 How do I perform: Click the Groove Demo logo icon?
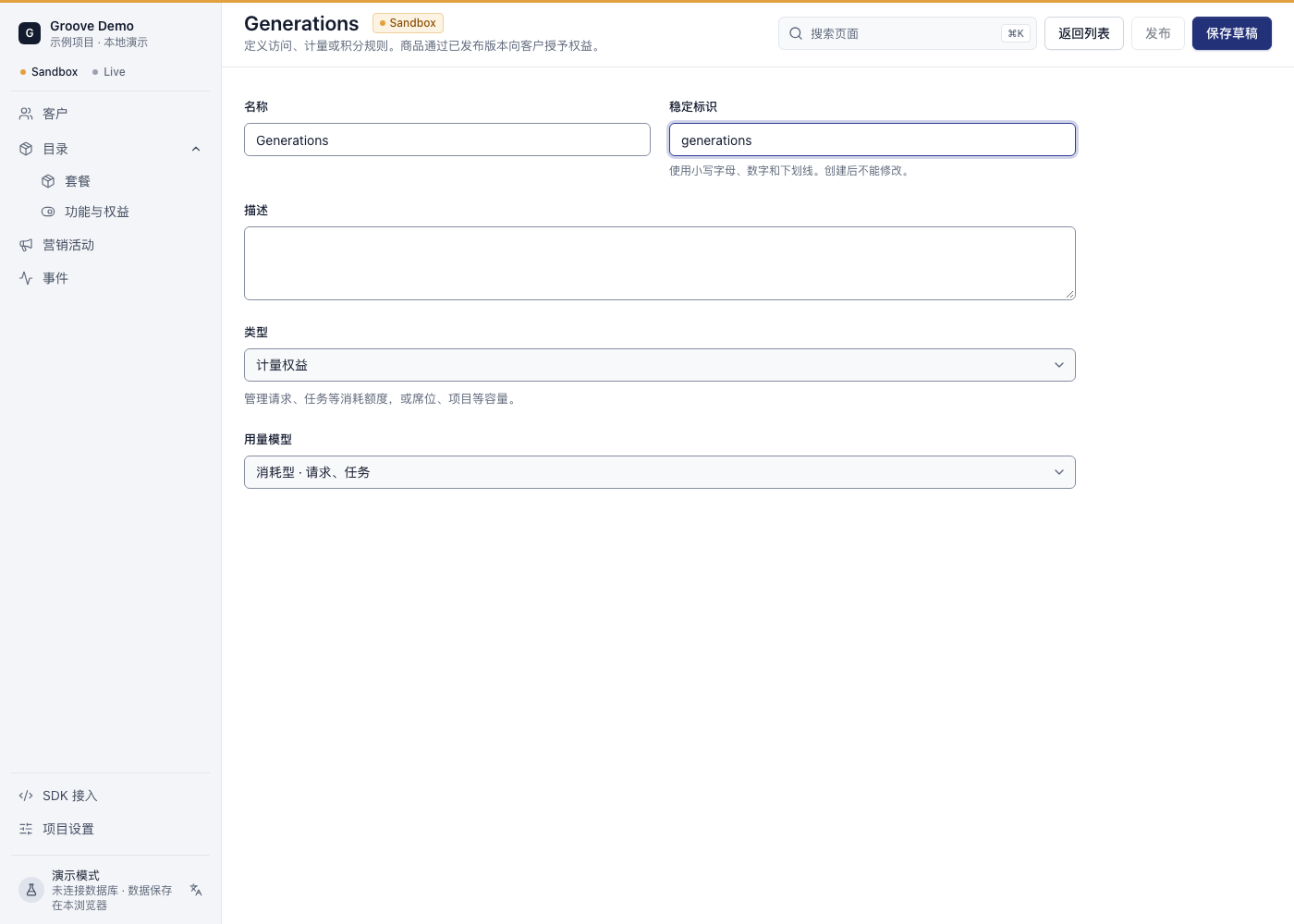click(x=30, y=33)
